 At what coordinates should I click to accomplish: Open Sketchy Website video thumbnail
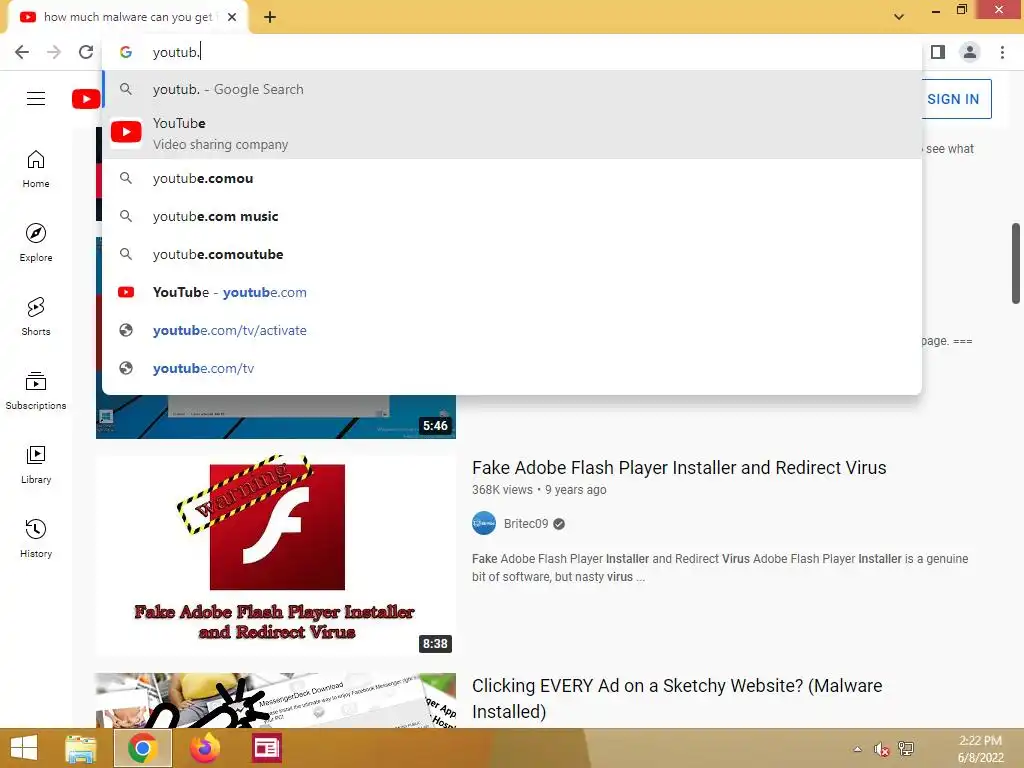[276, 700]
